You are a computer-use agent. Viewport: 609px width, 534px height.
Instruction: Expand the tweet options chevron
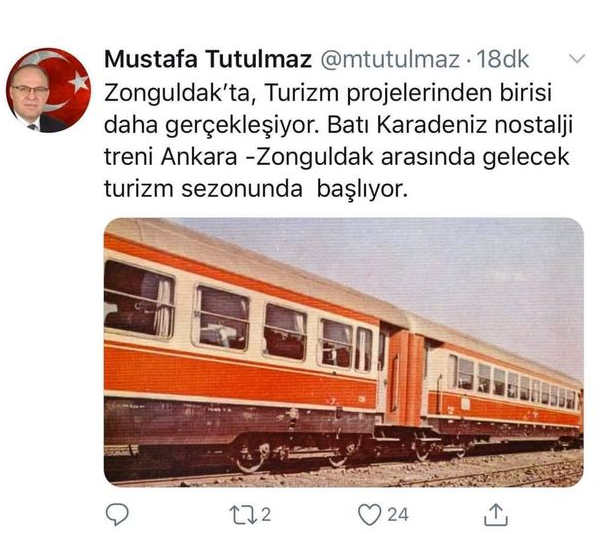[x=577, y=59]
